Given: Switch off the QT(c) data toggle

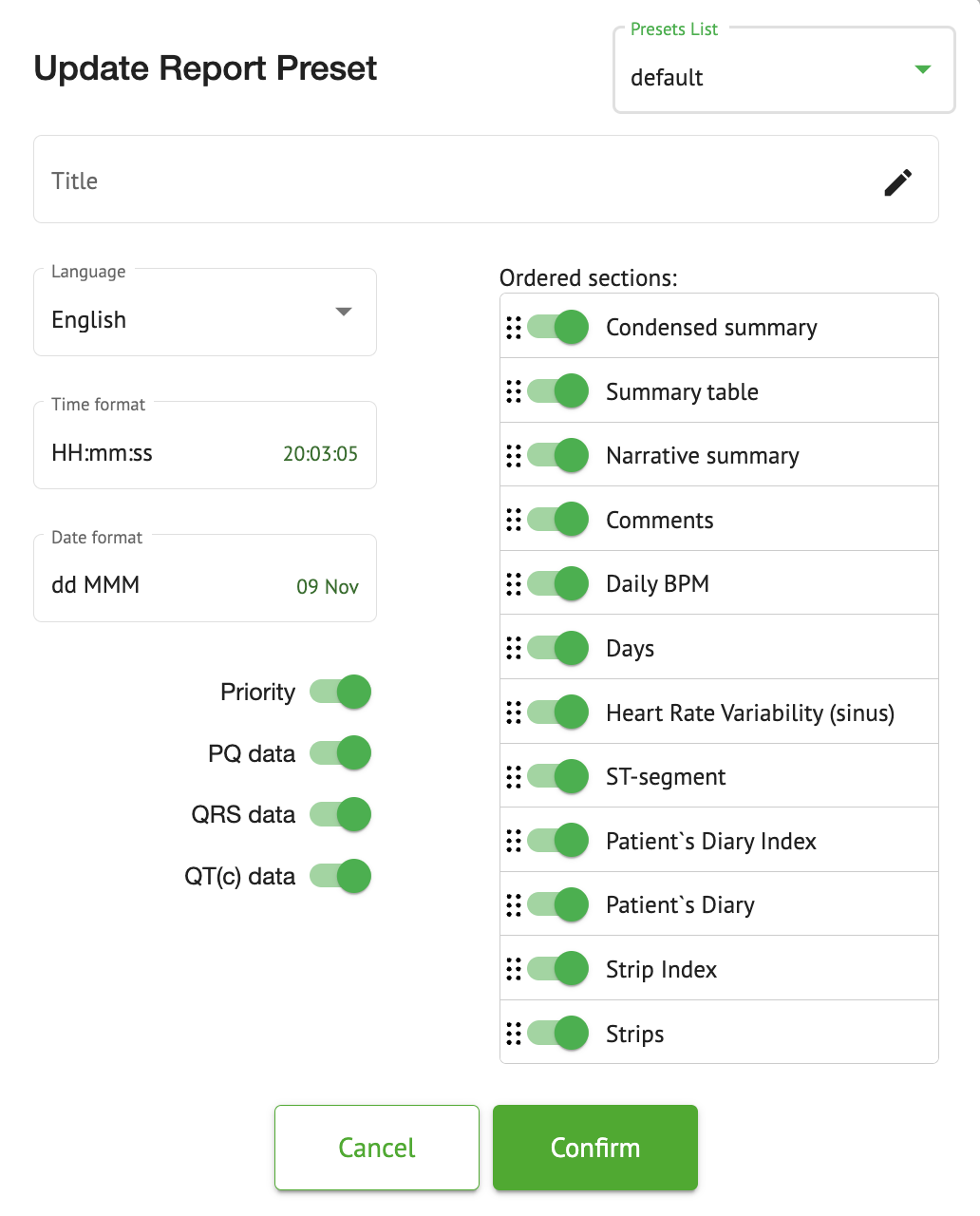Looking at the screenshot, I should point(341,876).
